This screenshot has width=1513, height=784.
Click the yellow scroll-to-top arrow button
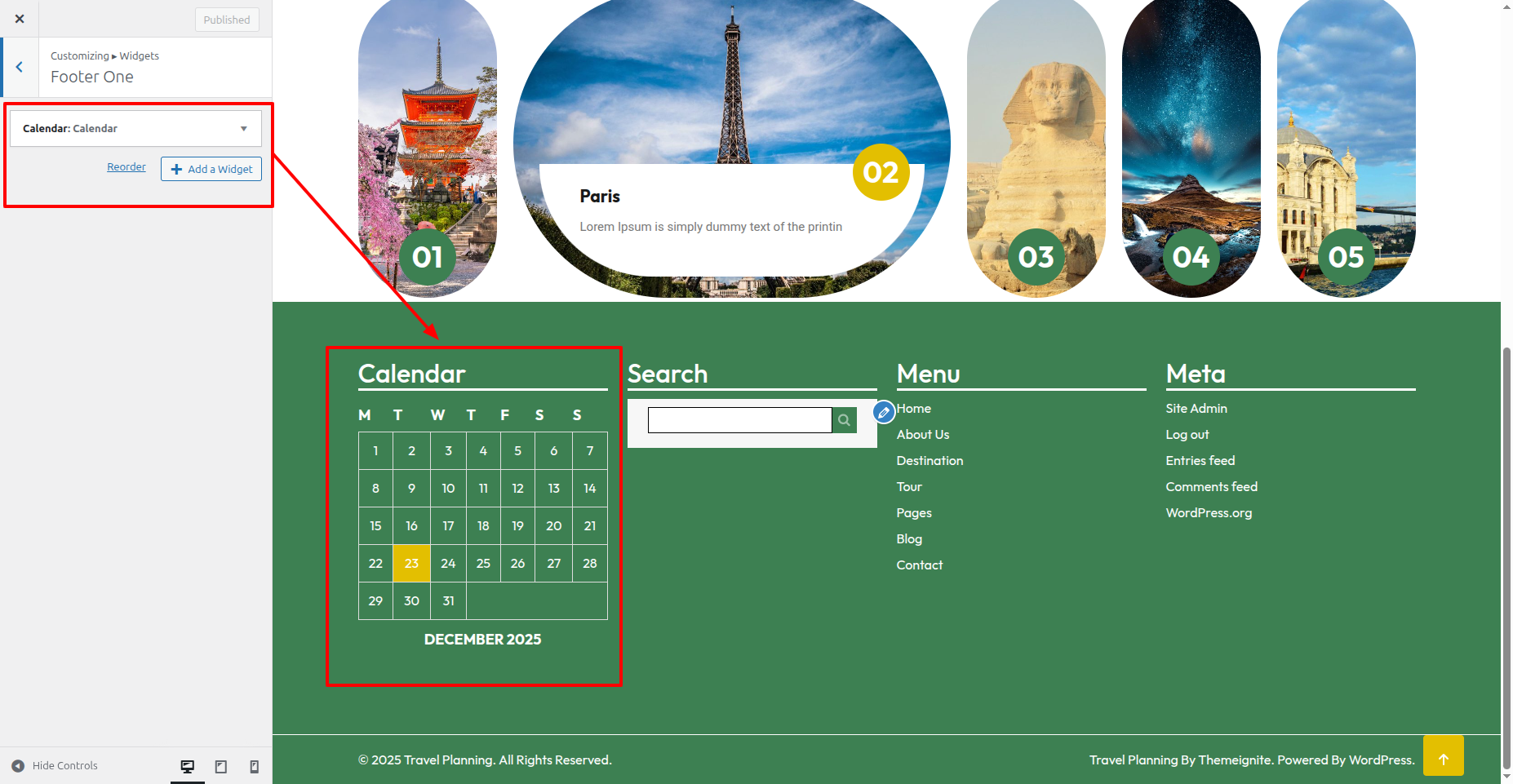pyautogui.click(x=1443, y=758)
